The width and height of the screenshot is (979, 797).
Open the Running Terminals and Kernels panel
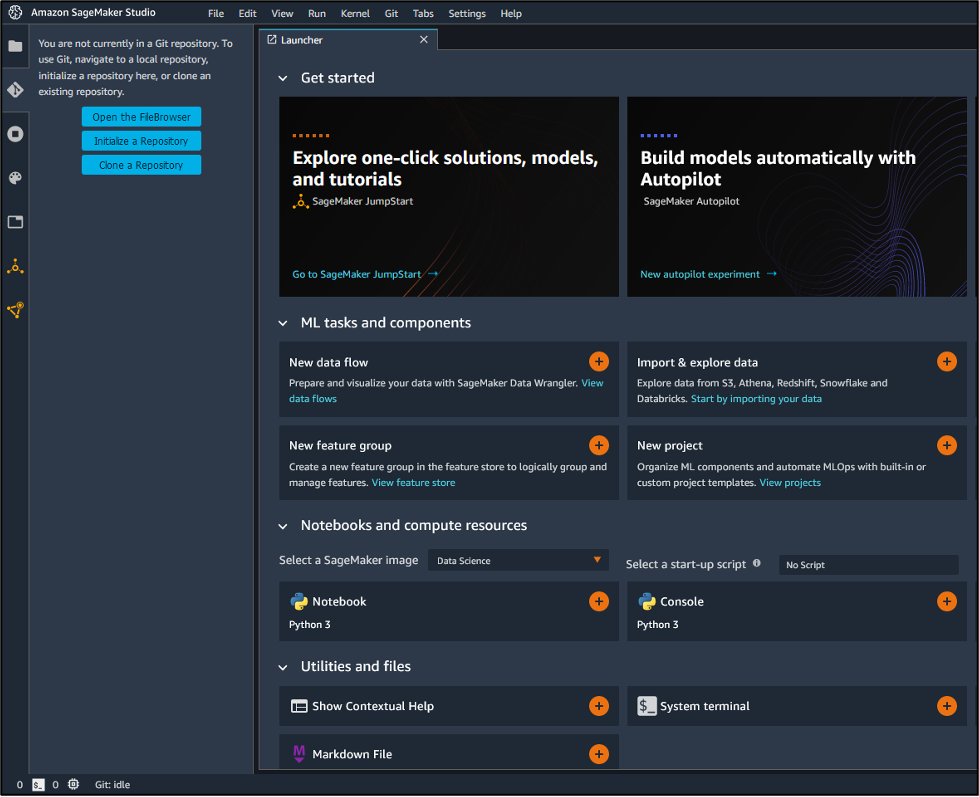click(15, 134)
